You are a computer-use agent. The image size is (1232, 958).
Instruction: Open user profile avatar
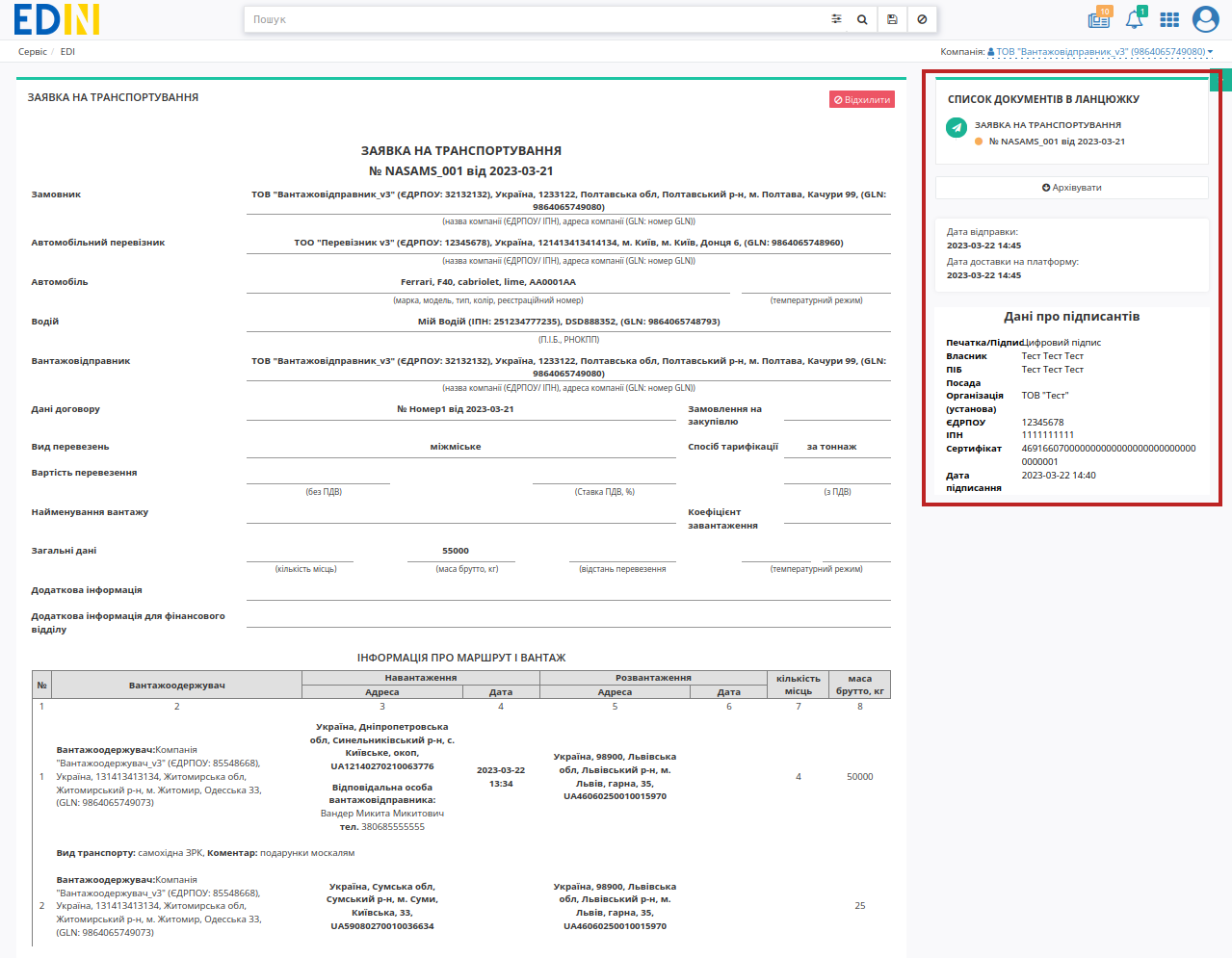click(x=1206, y=19)
